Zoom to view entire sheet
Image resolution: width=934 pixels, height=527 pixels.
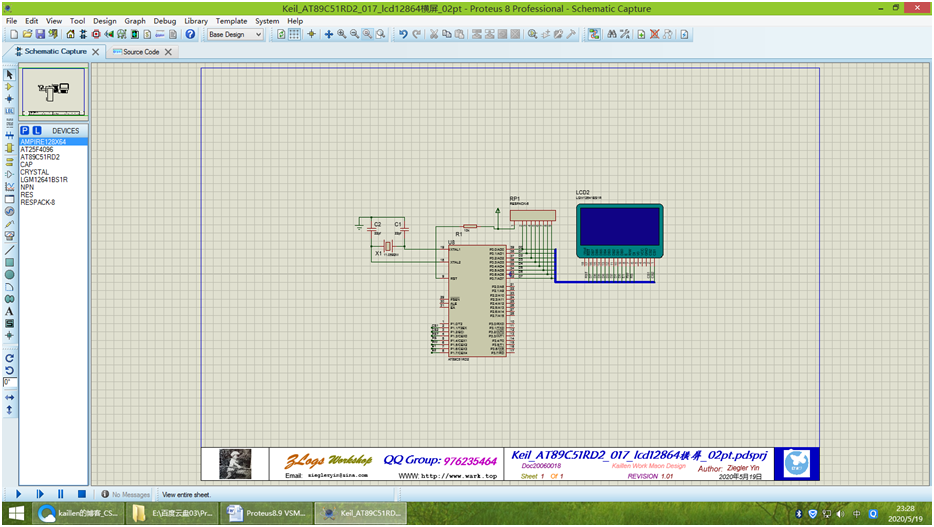coord(368,35)
